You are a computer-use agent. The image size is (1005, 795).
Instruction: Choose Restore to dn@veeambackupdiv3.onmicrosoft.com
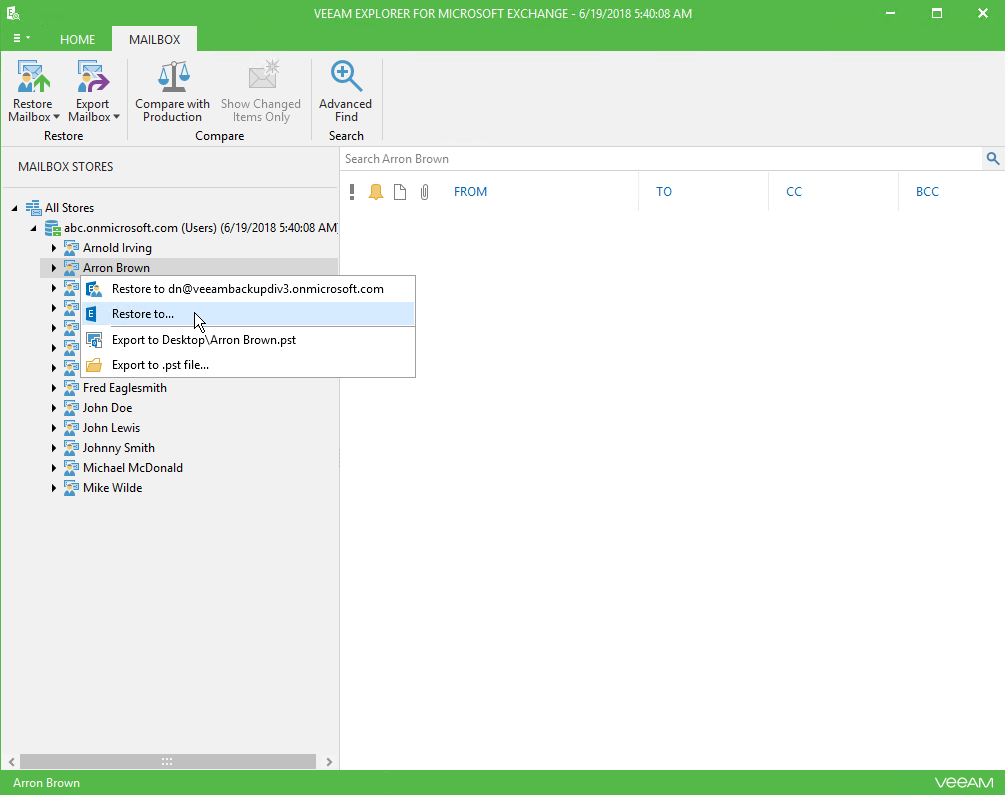(x=248, y=289)
